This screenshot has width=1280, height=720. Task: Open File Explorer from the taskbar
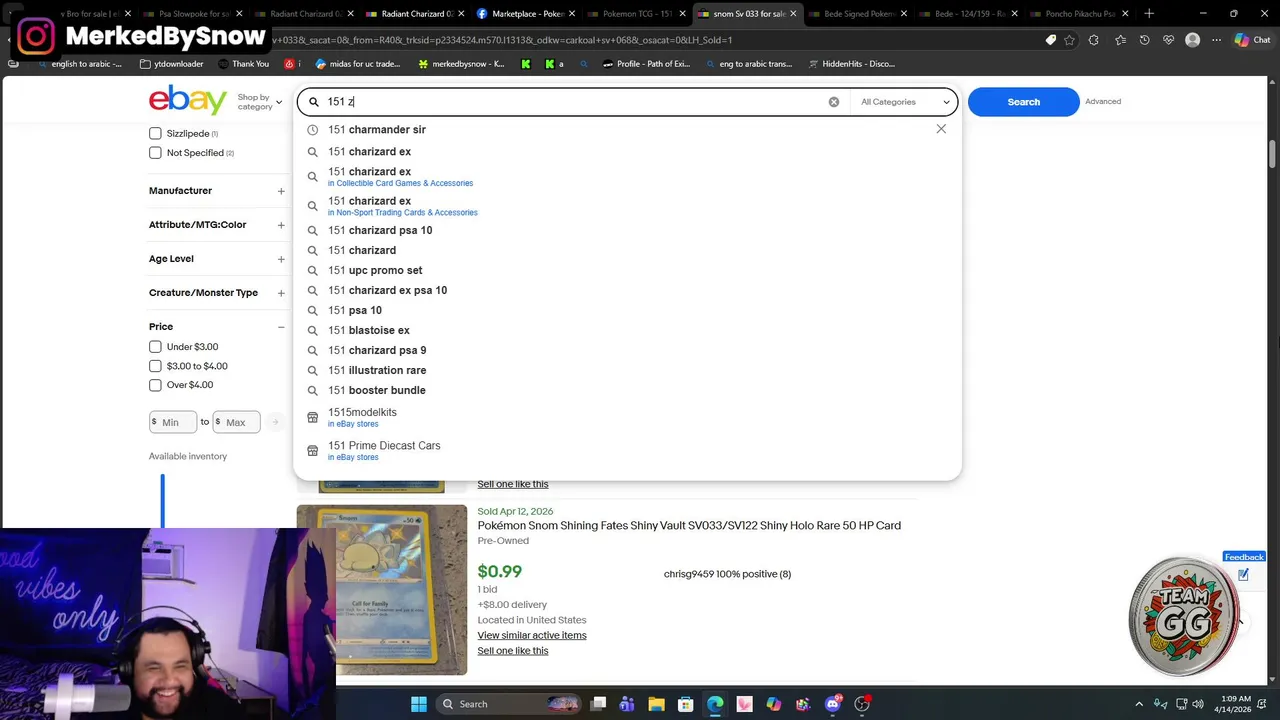[656, 704]
